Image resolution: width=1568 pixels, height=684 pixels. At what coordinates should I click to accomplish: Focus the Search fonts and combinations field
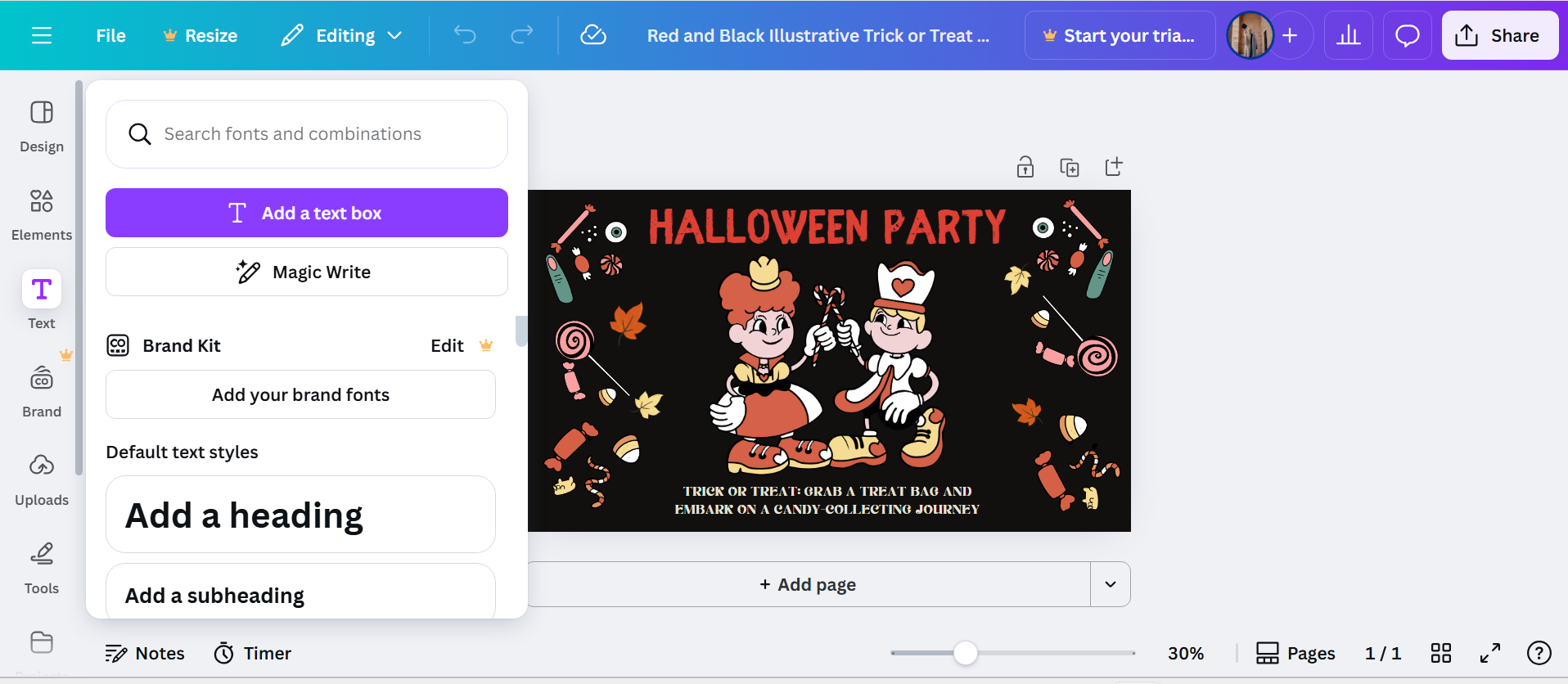307,134
